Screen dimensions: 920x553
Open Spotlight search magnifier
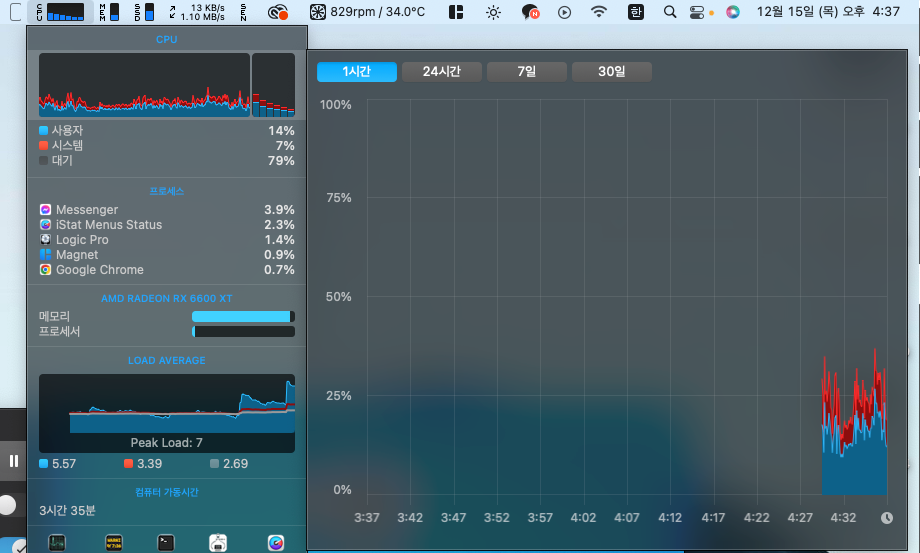(x=669, y=12)
